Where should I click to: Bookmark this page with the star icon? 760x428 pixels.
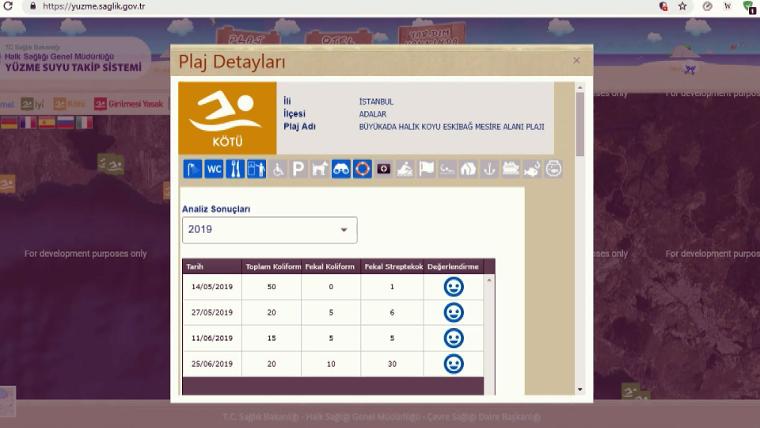click(x=682, y=6)
